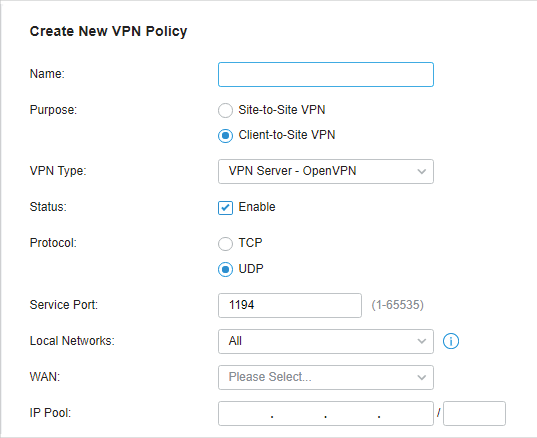Open the WAN Please Select dropdown
The height and width of the screenshot is (438, 537).
(326, 377)
